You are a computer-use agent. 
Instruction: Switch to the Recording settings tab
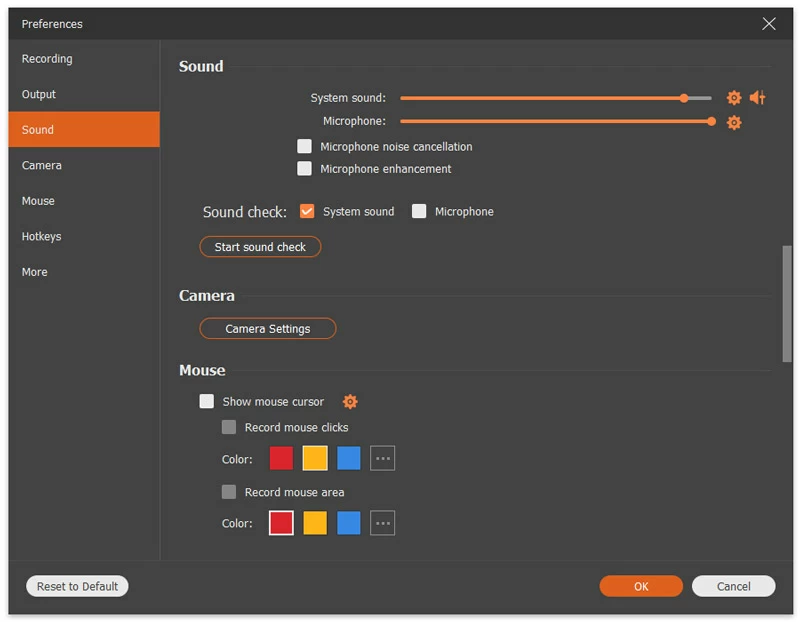[47, 58]
